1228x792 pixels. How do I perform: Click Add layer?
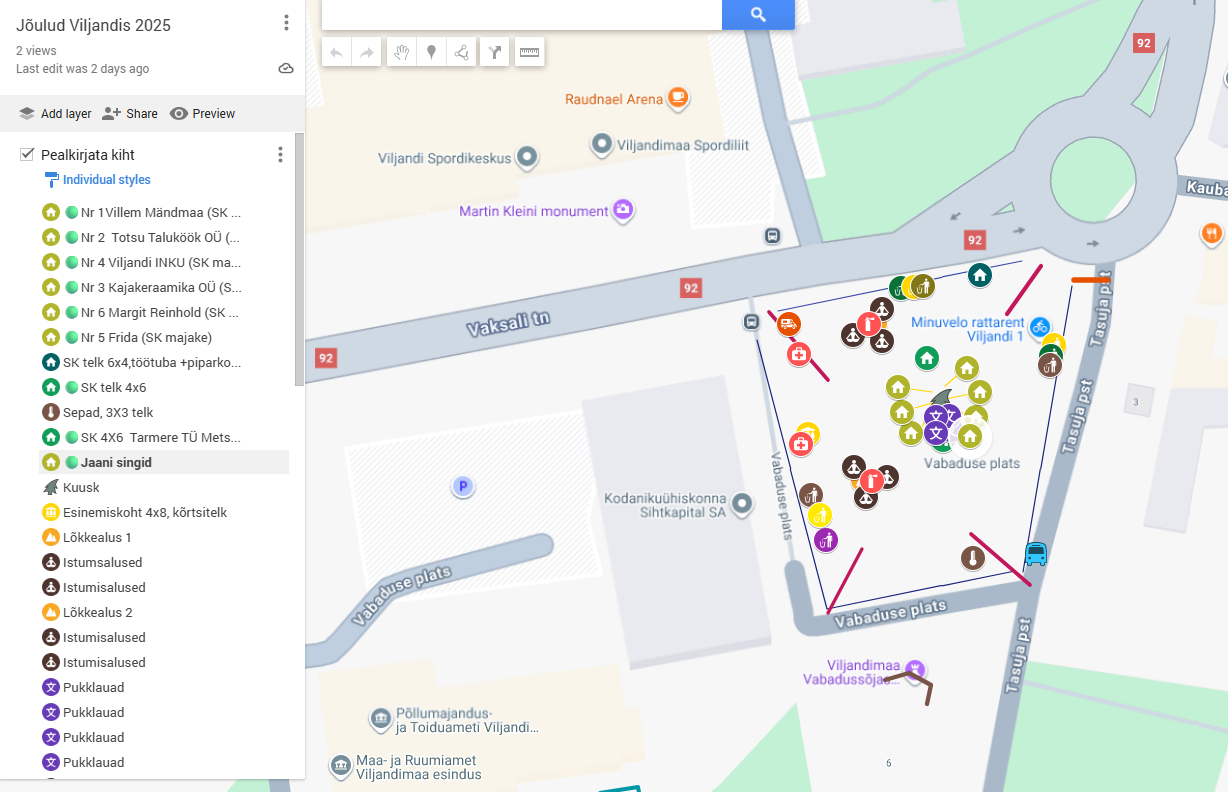55,114
